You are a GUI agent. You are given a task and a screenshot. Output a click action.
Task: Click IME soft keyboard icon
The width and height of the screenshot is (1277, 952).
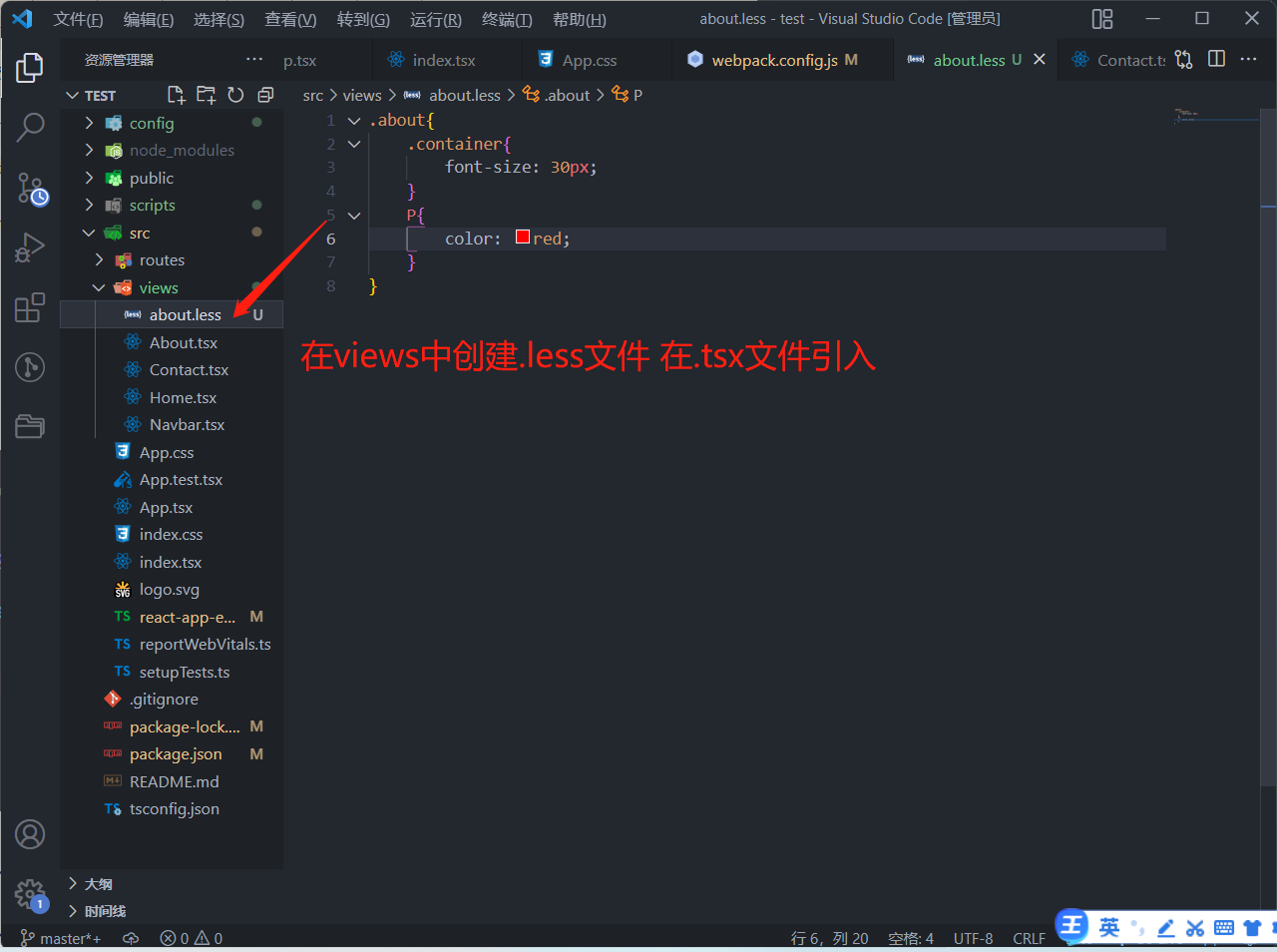coord(1224,928)
